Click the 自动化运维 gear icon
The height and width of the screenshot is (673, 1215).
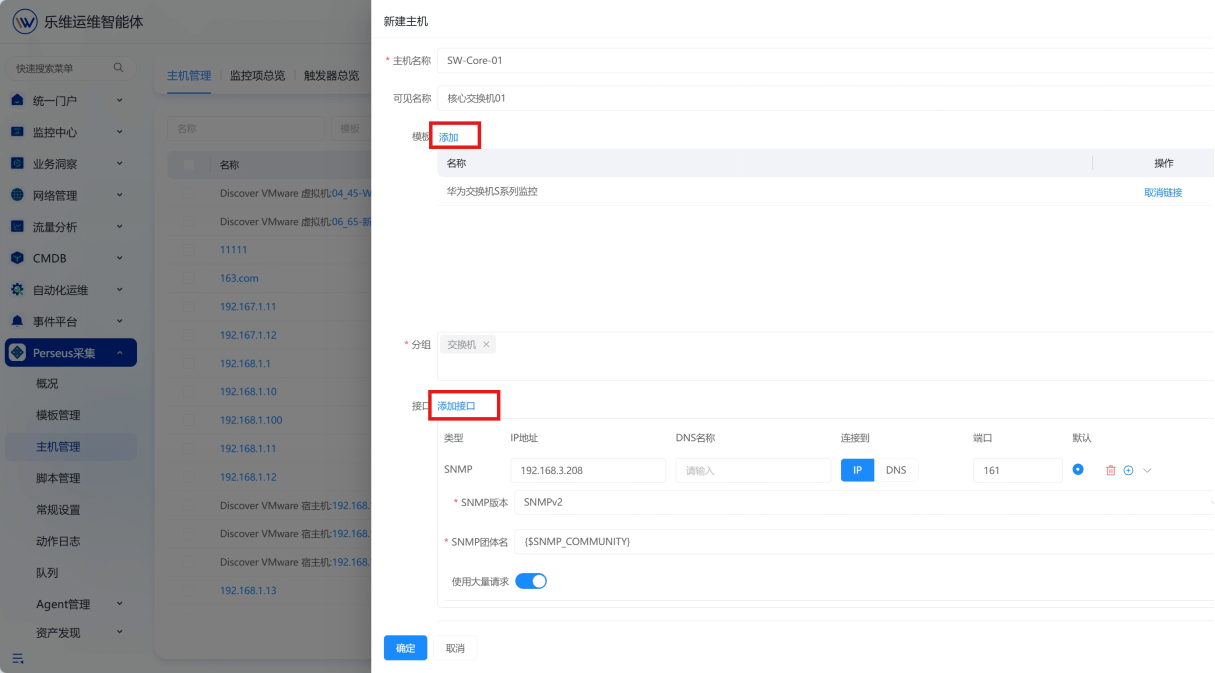(17, 290)
